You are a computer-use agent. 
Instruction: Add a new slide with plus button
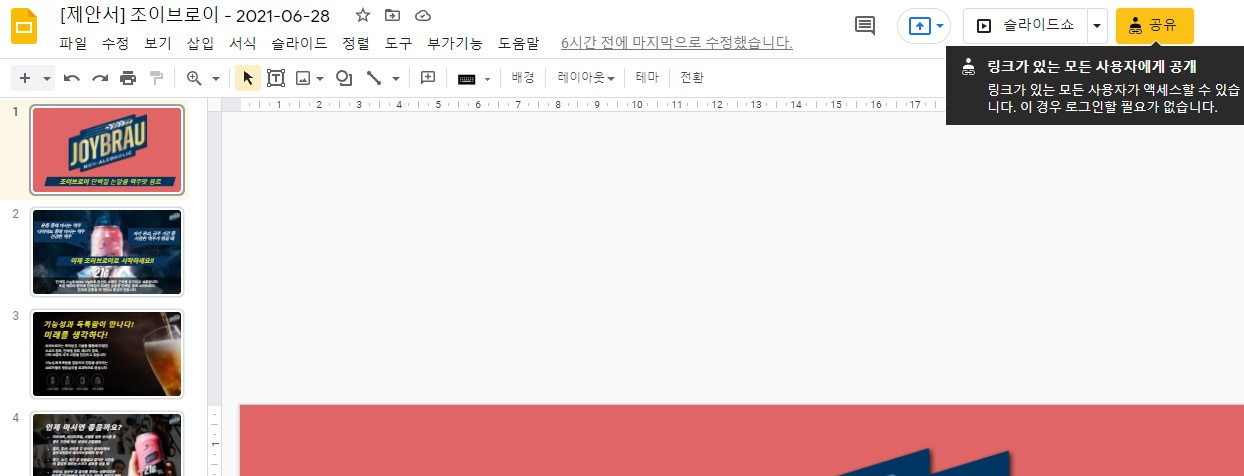click(x=25, y=77)
